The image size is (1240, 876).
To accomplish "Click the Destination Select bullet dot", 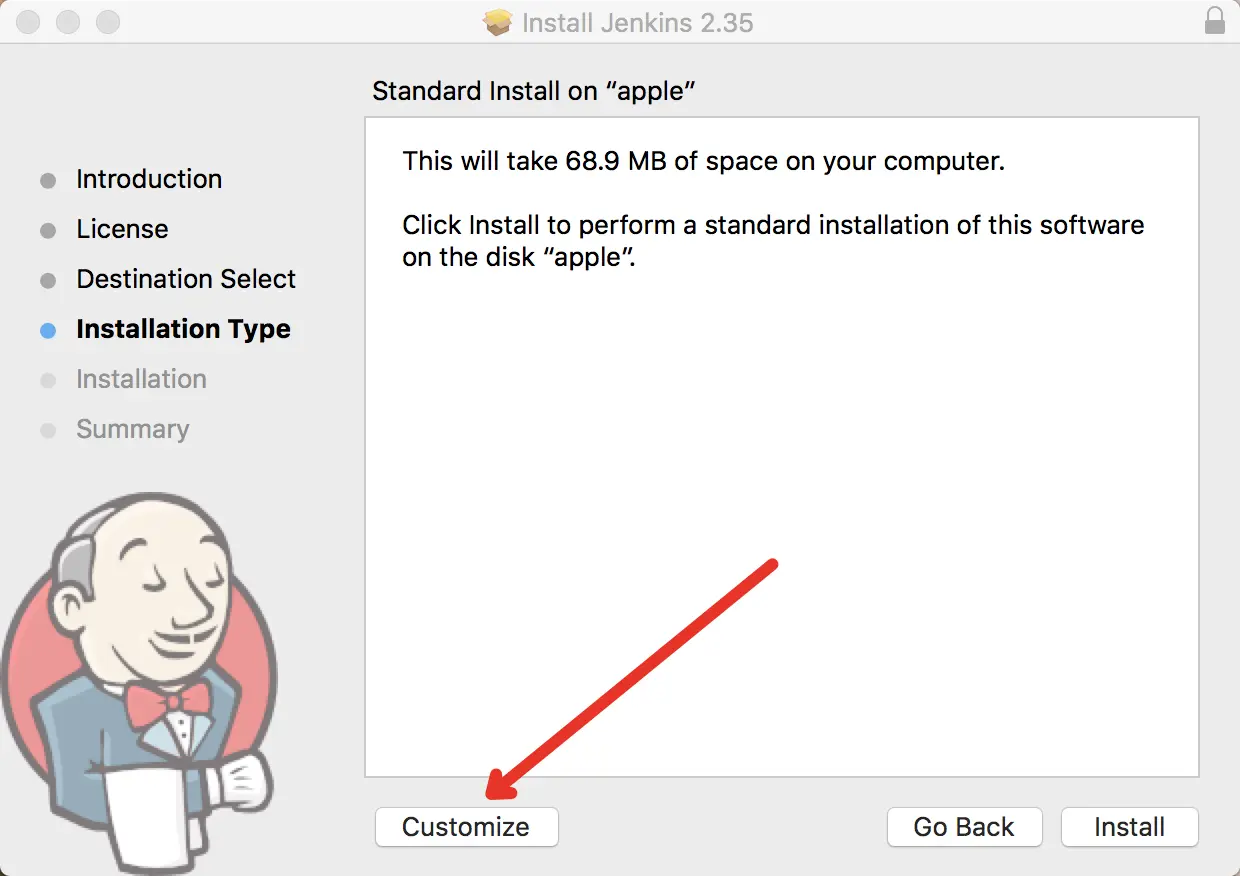I will coord(48,280).
